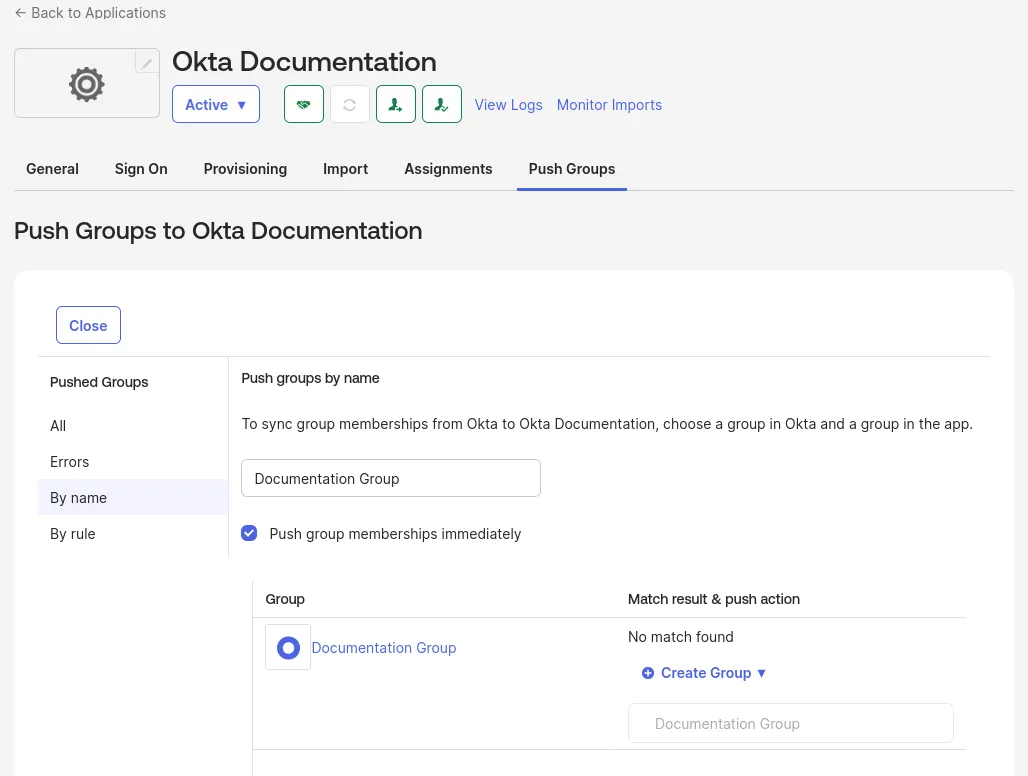Open the Documentation Group link

point(384,648)
